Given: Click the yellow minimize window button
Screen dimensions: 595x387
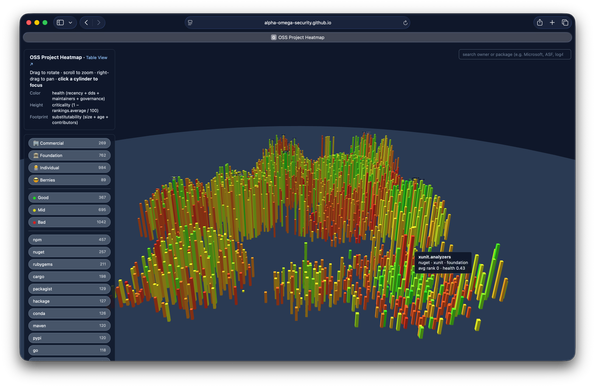Looking at the screenshot, I should click(37, 23).
